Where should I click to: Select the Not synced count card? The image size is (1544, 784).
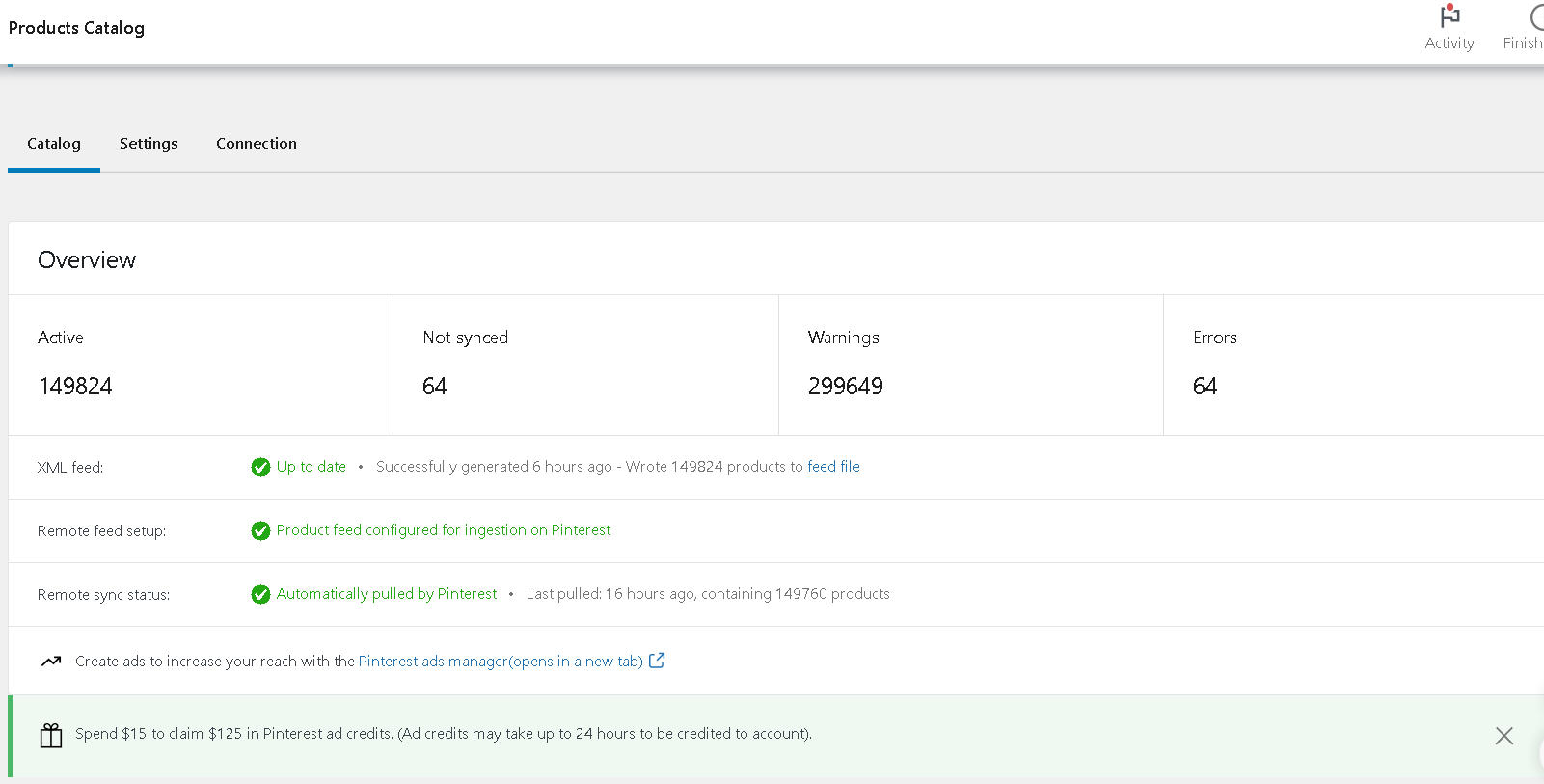pyautogui.click(x=584, y=365)
